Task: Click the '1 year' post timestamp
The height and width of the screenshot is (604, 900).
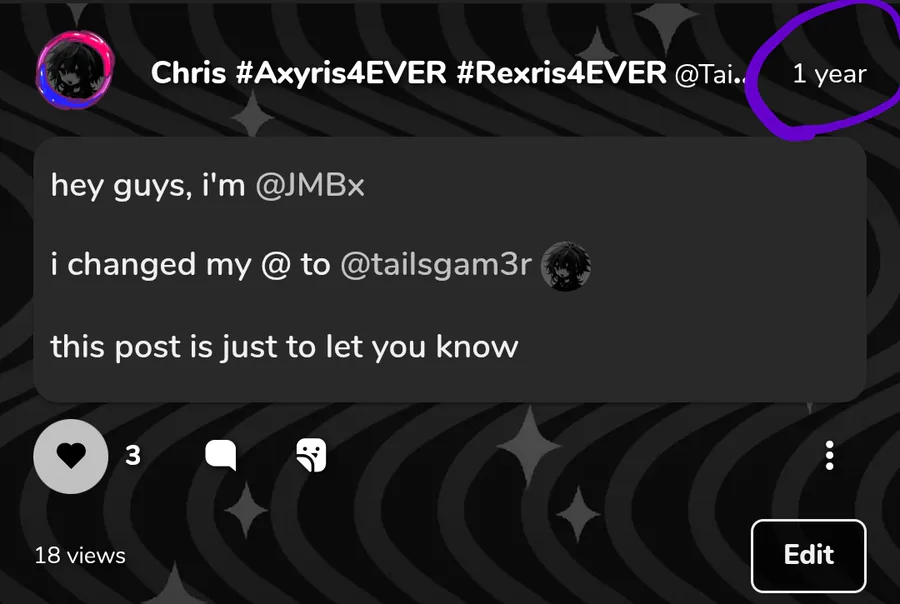Action: click(829, 74)
